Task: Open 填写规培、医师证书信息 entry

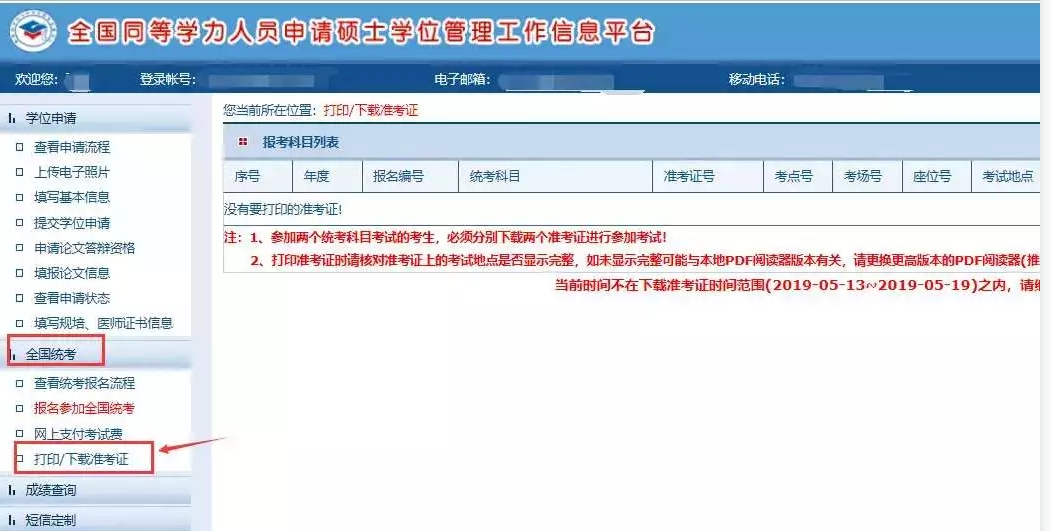Action: pos(103,323)
